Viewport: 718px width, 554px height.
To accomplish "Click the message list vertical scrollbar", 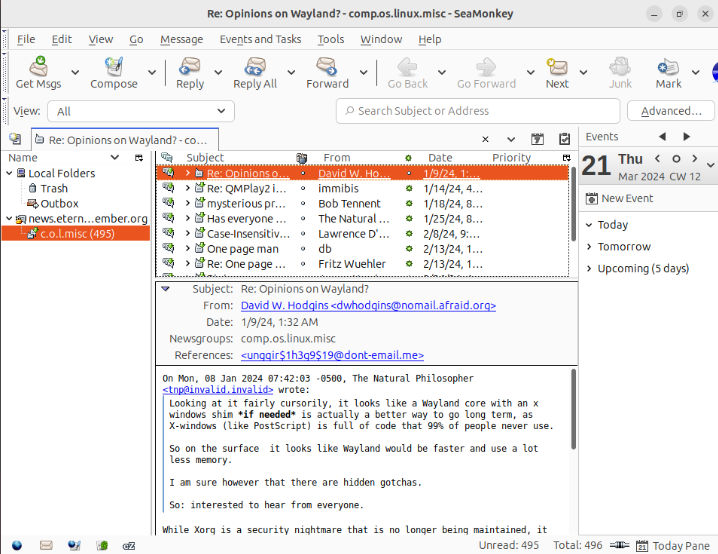I will 573,204.
